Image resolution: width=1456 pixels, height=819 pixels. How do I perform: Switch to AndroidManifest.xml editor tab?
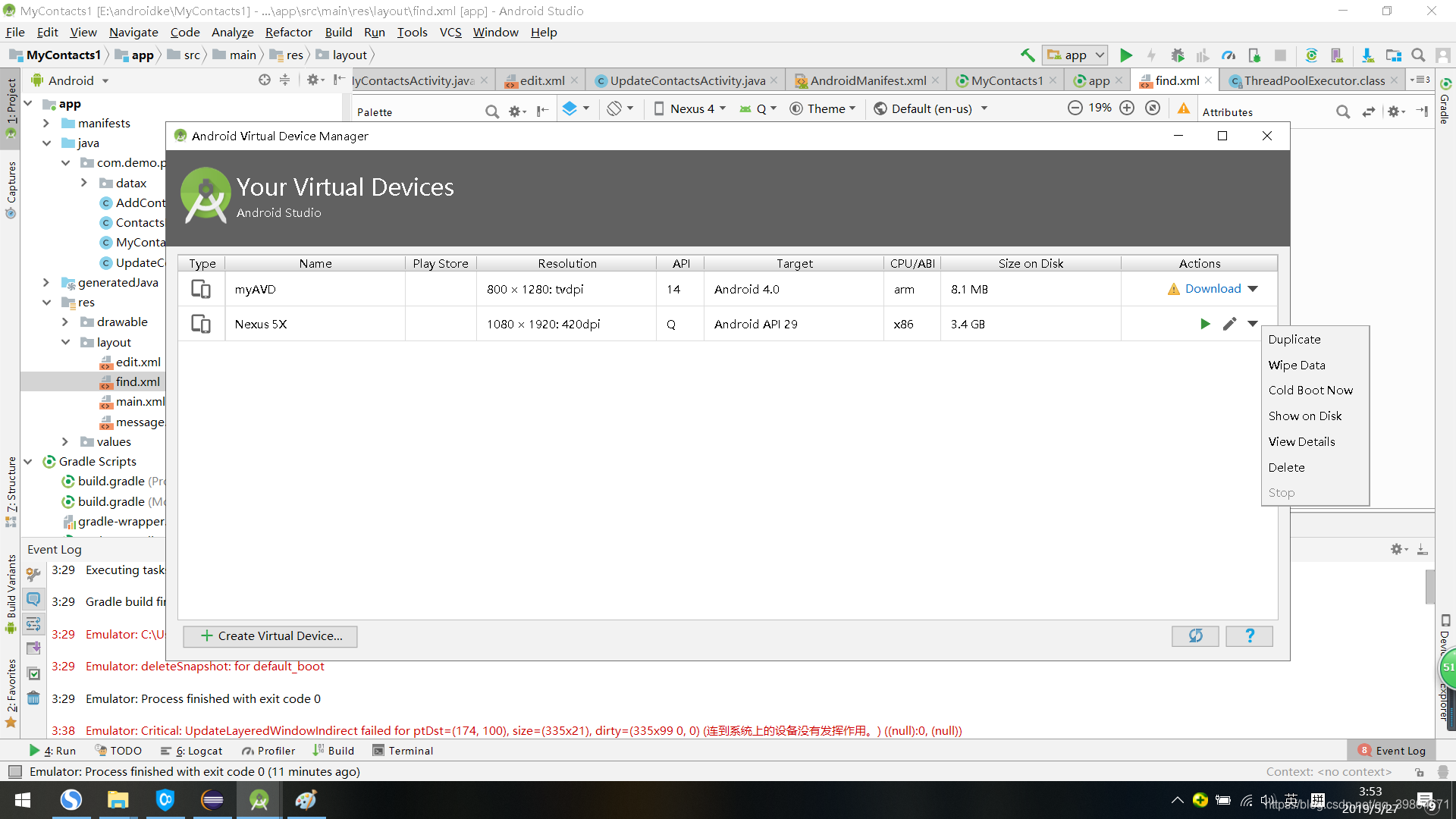click(868, 80)
